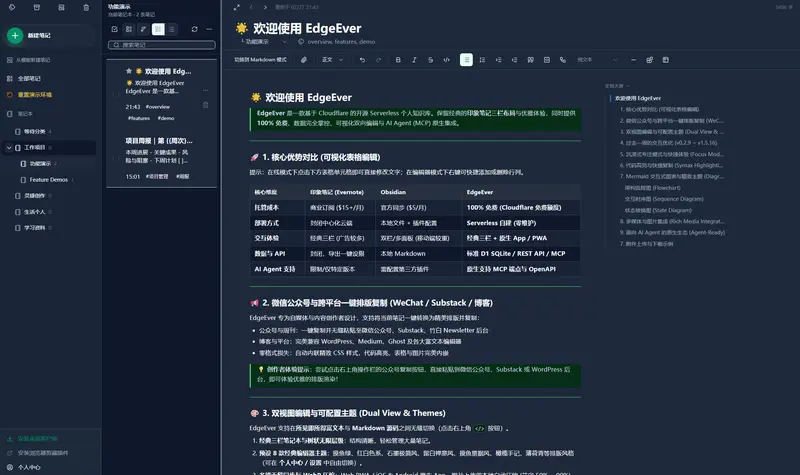Select the Feature Demos notebook
Image resolution: width=800 pixels, height=475 pixels.
pyautogui.click(x=48, y=180)
